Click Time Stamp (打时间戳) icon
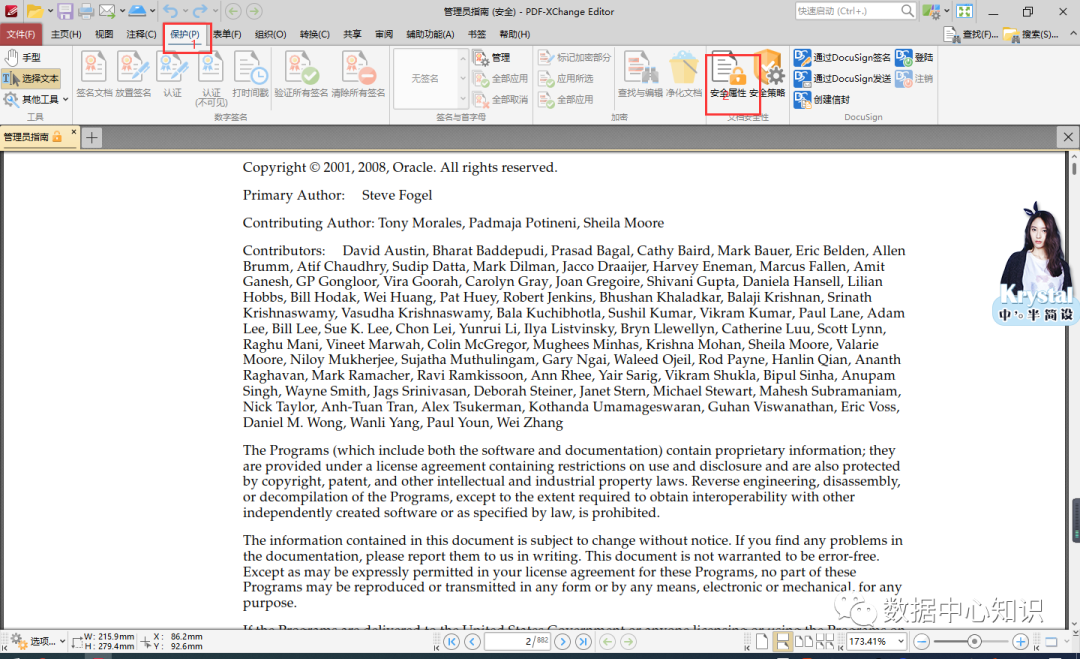Viewport: 1080px width, 659px height. [x=250, y=74]
